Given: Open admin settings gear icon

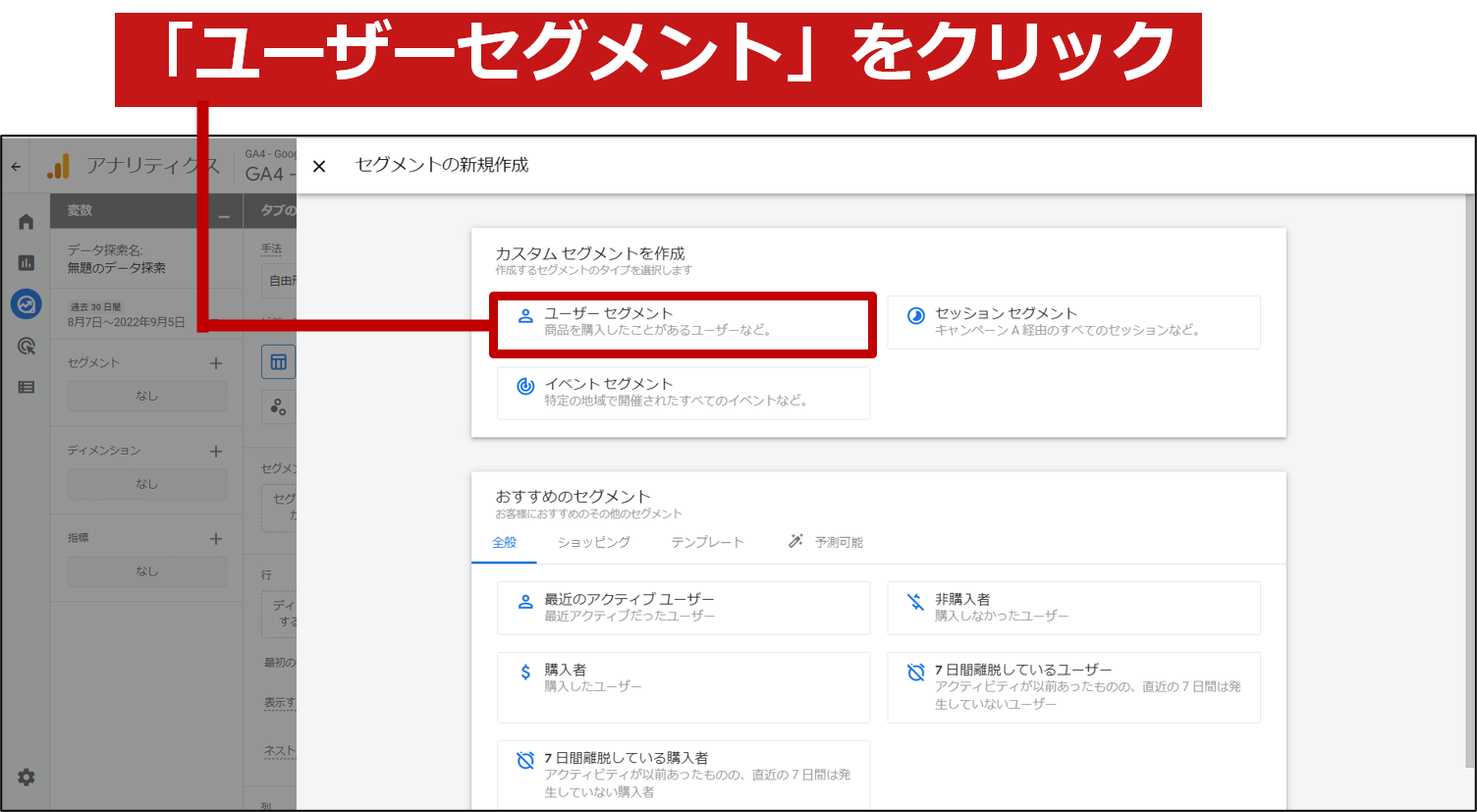Looking at the screenshot, I should 26,777.
